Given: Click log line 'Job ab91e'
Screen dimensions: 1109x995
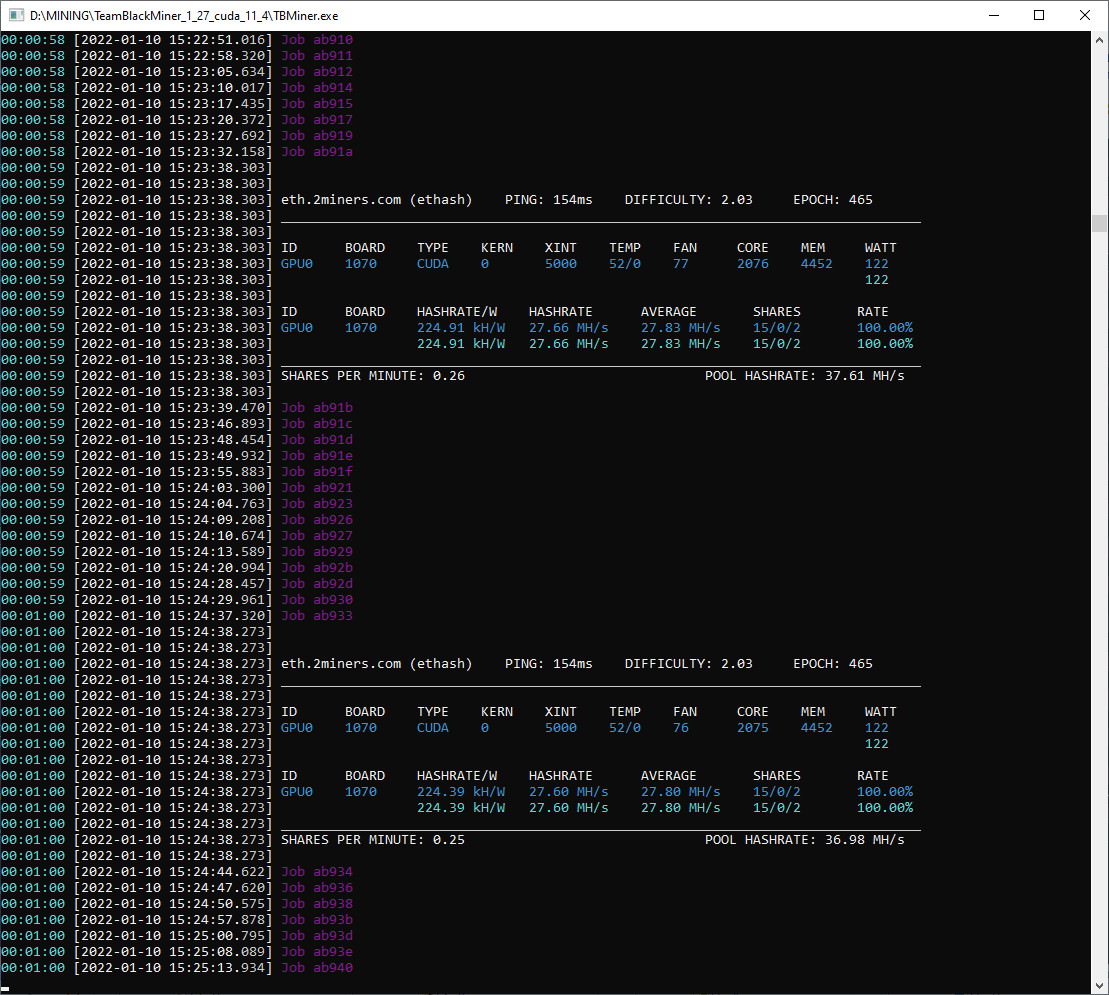Looking at the screenshot, I should point(317,456).
